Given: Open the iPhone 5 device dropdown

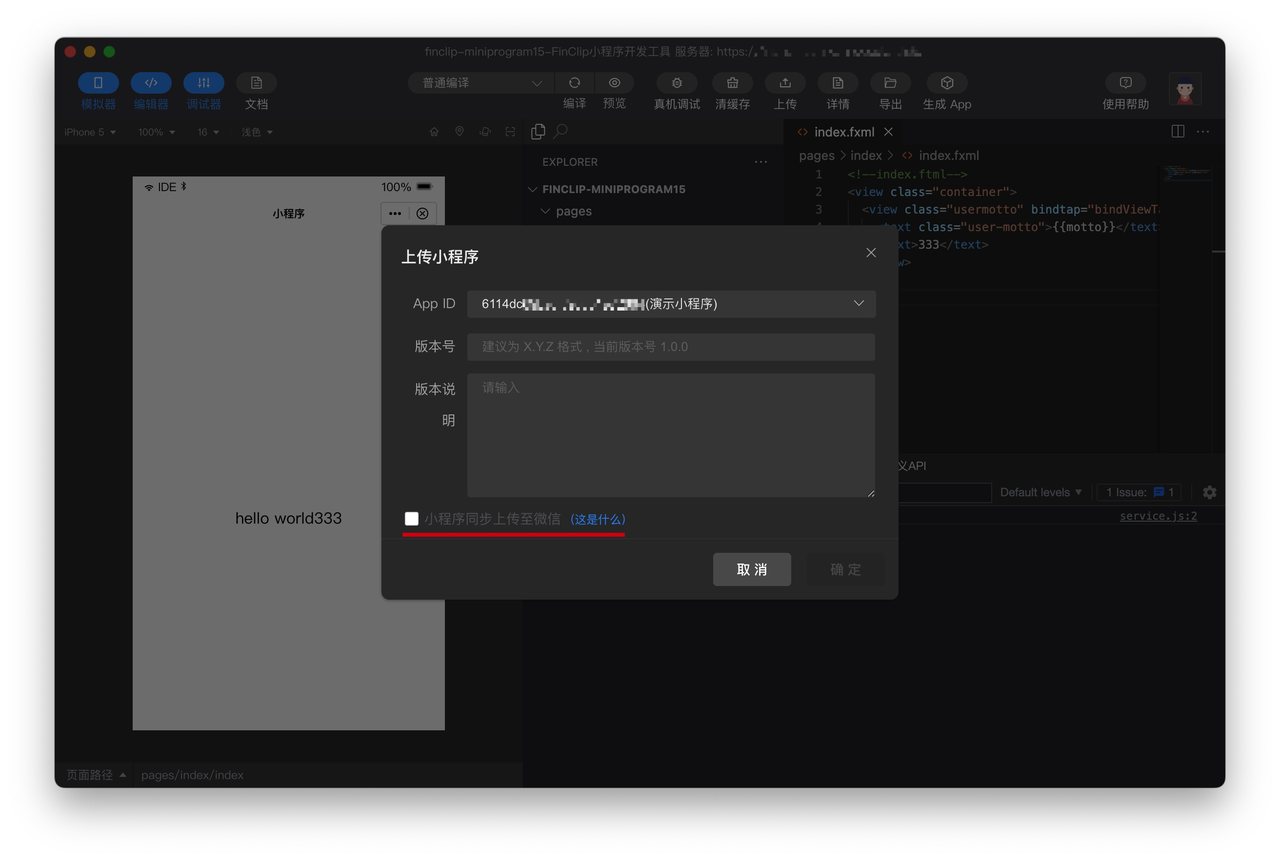Looking at the screenshot, I should 90,132.
